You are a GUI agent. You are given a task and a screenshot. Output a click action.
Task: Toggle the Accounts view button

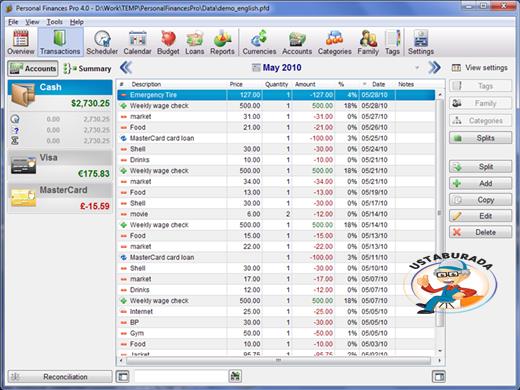coord(33,68)
